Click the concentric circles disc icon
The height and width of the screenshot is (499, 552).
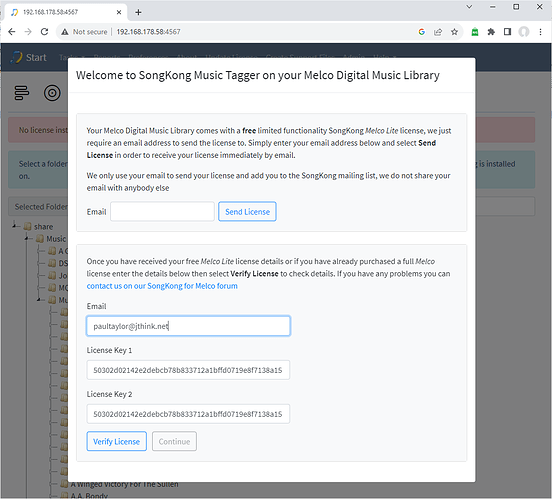[52, 93]
